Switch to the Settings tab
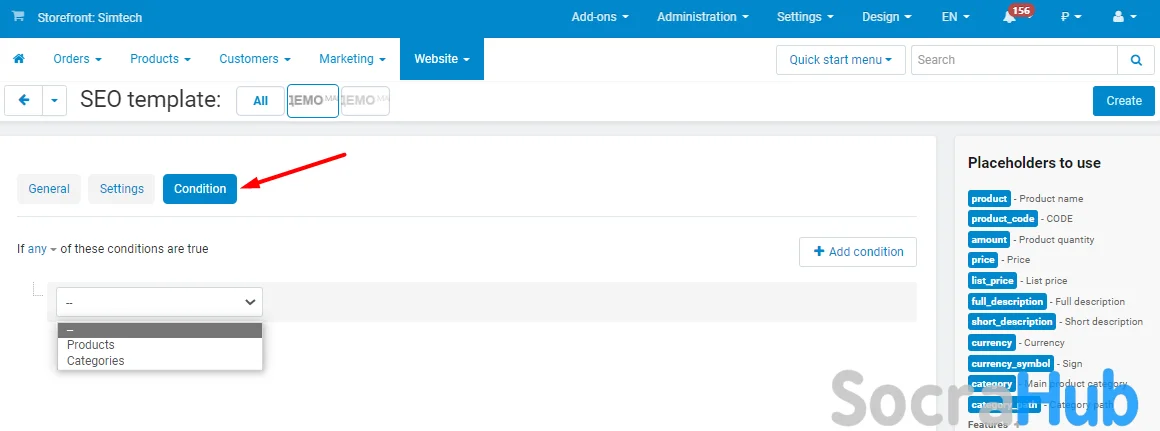Image resolution: width=1160 pixels, height=431 pixels. (122, 189)
